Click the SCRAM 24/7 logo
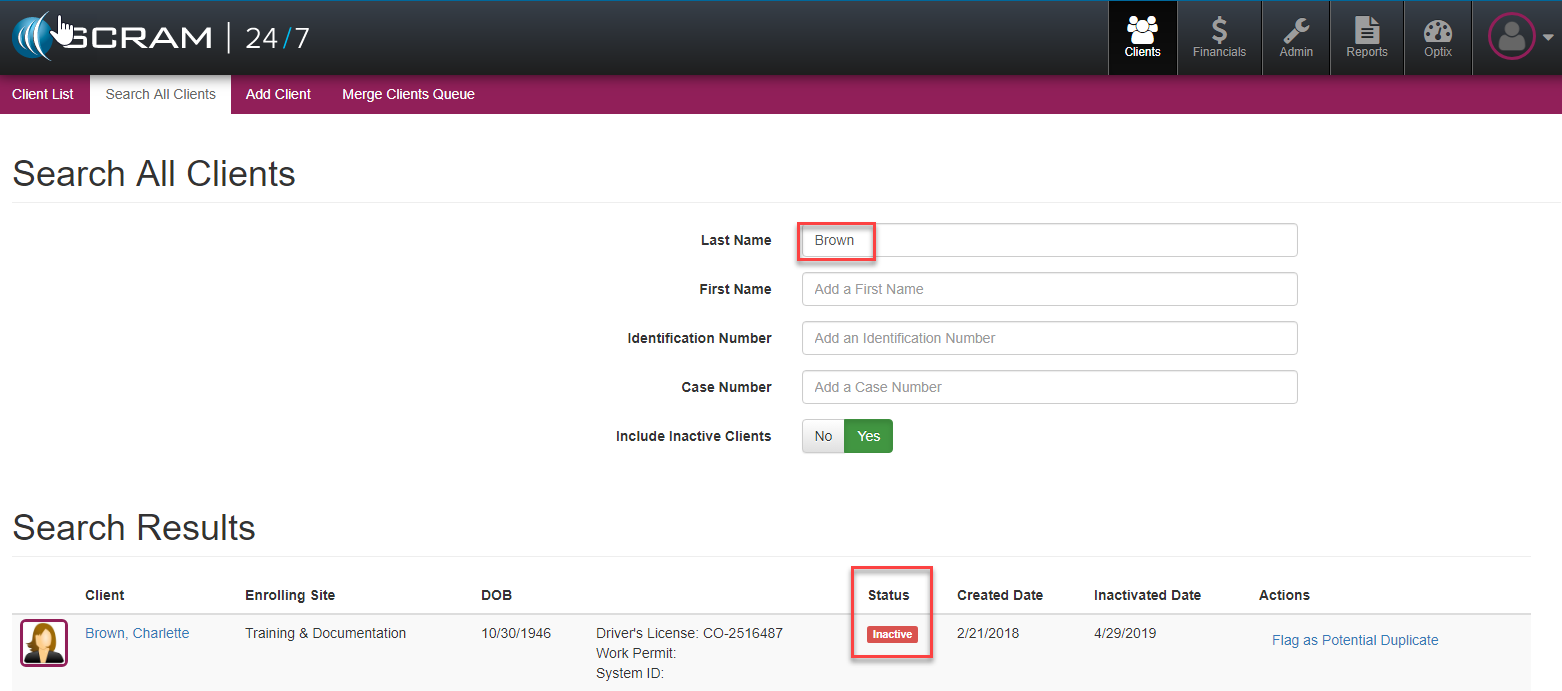Screen dimensions: 1562x691 tap(160, 38)
